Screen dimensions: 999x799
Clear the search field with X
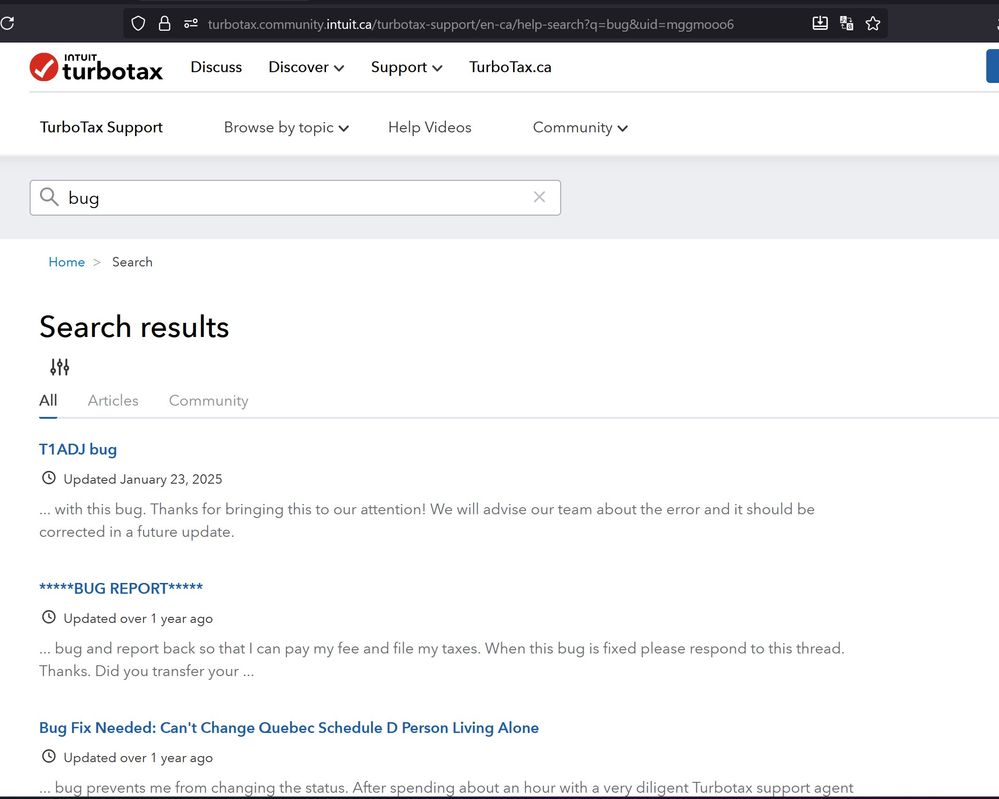pyautogui.click(x=539, y=197)
